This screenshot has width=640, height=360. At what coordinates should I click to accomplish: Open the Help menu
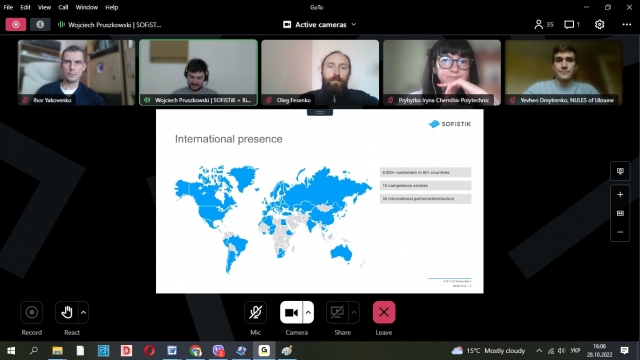click(x=111, y=7)
